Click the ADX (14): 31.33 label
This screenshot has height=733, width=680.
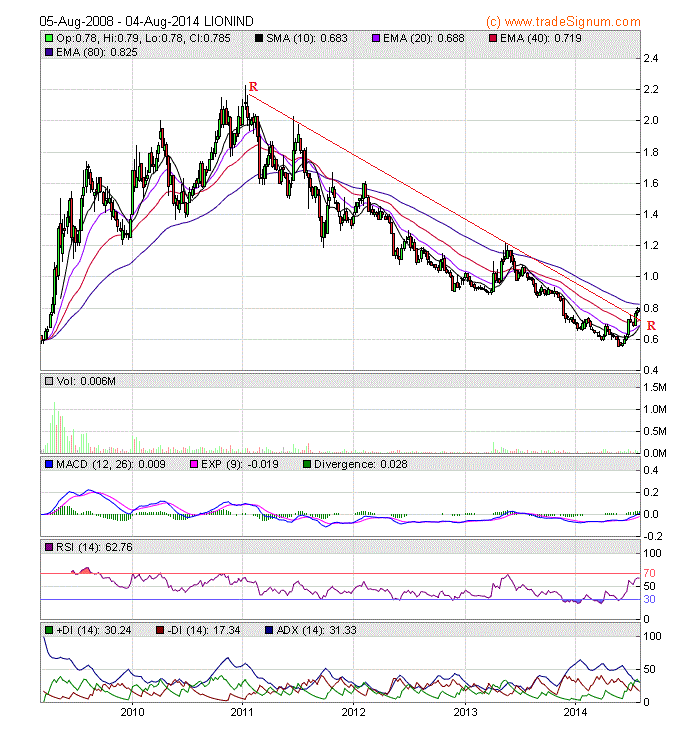coord(316,631)
